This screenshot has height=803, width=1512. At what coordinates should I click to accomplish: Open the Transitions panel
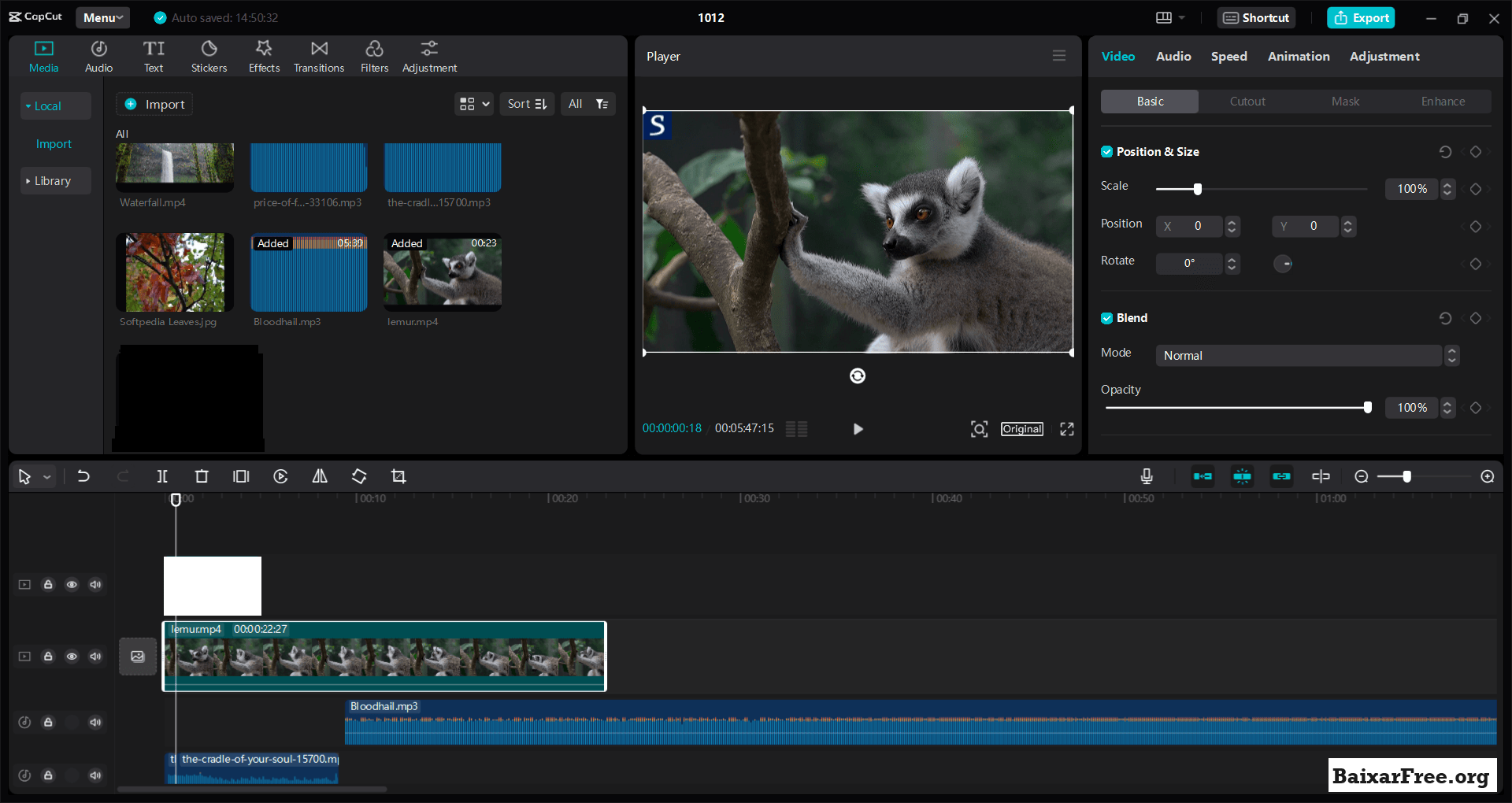pyautogui.click(x=319, y=57)
